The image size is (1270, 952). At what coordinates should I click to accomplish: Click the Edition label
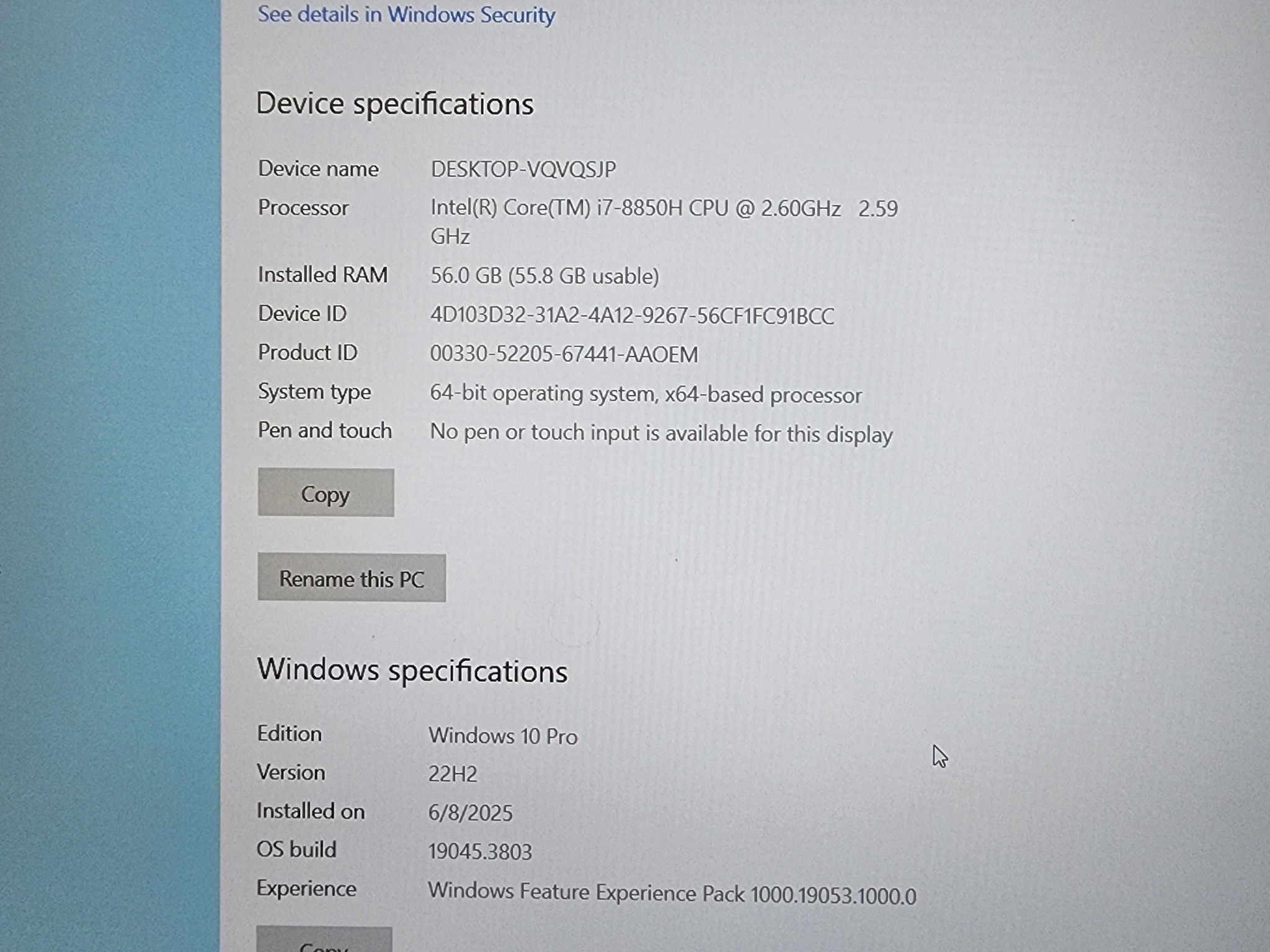coord(289,733)
